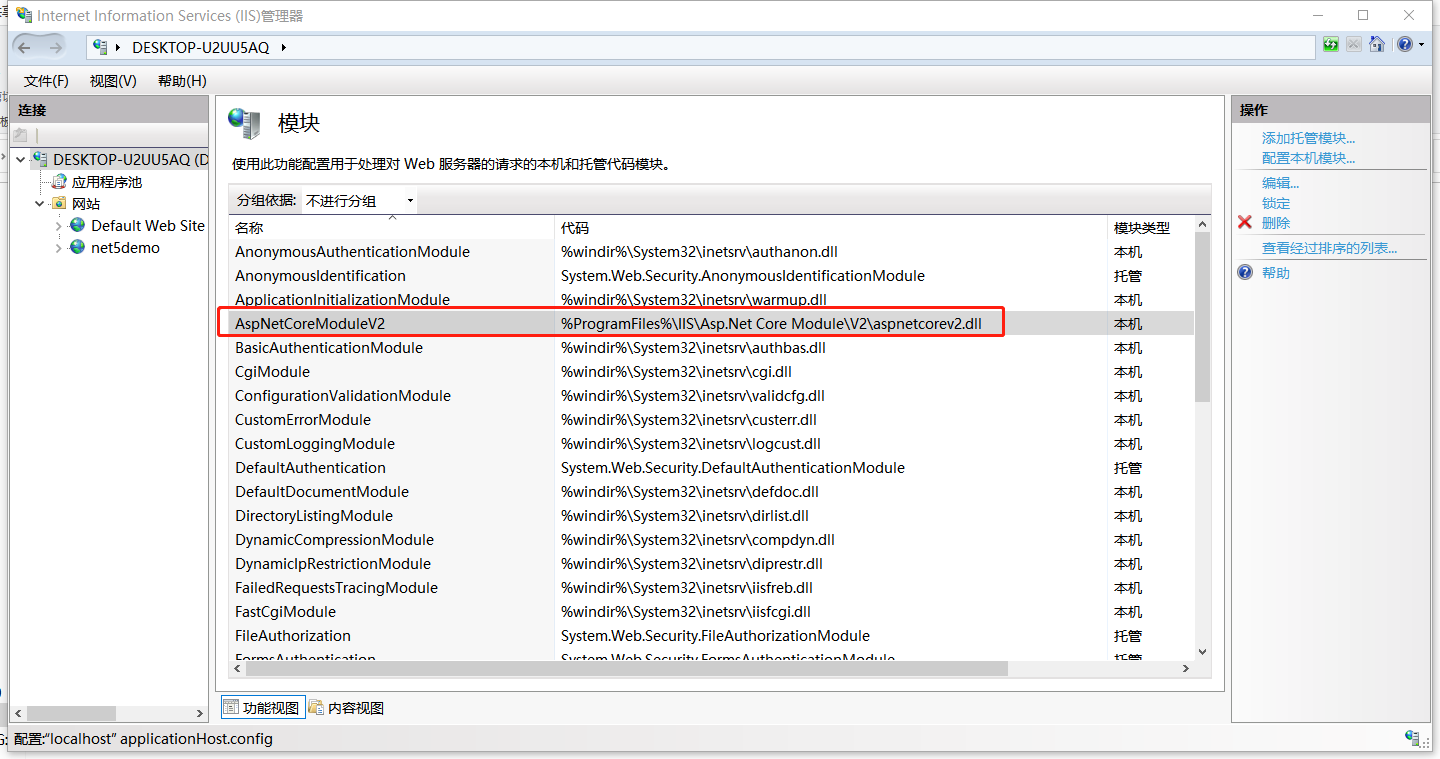Click 锁定 action link
This screenshot has height=759, width=1440.
tap(1276, 203)
